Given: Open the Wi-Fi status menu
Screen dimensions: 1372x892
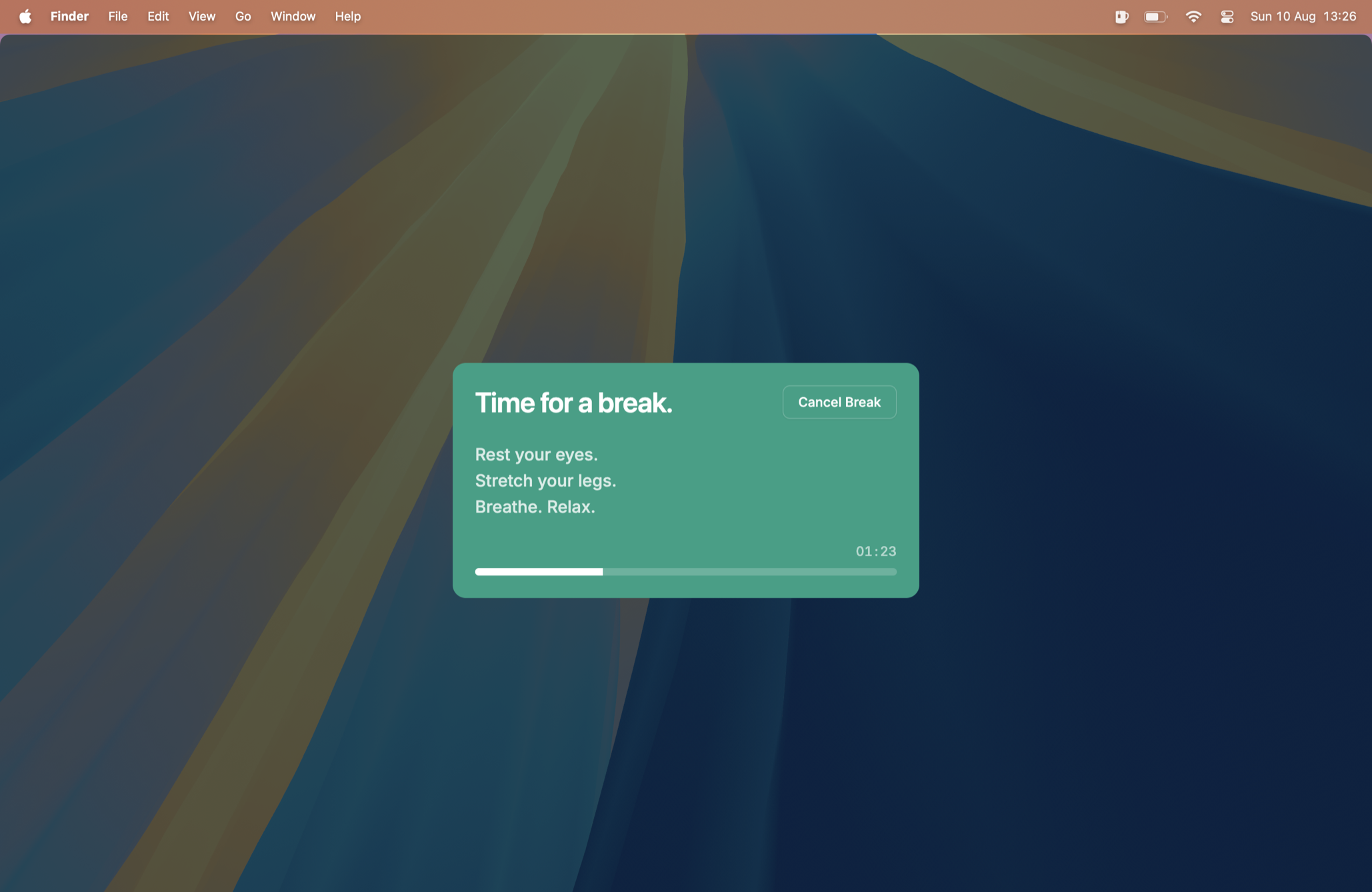Looking at the screenshot, I should (x=1193, y=17).
